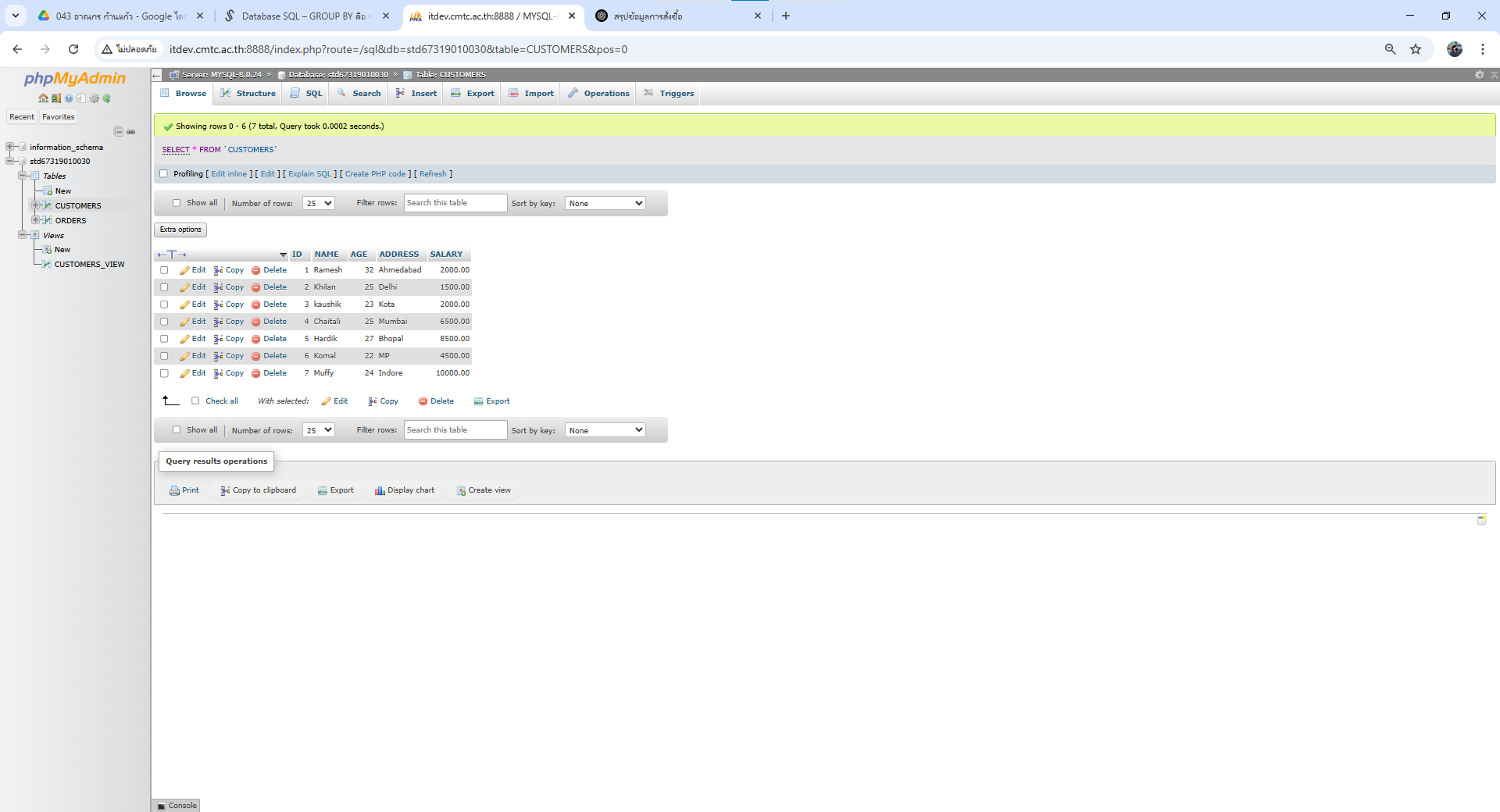Open navigation panel settings gear icon

[x=94, y=98]
